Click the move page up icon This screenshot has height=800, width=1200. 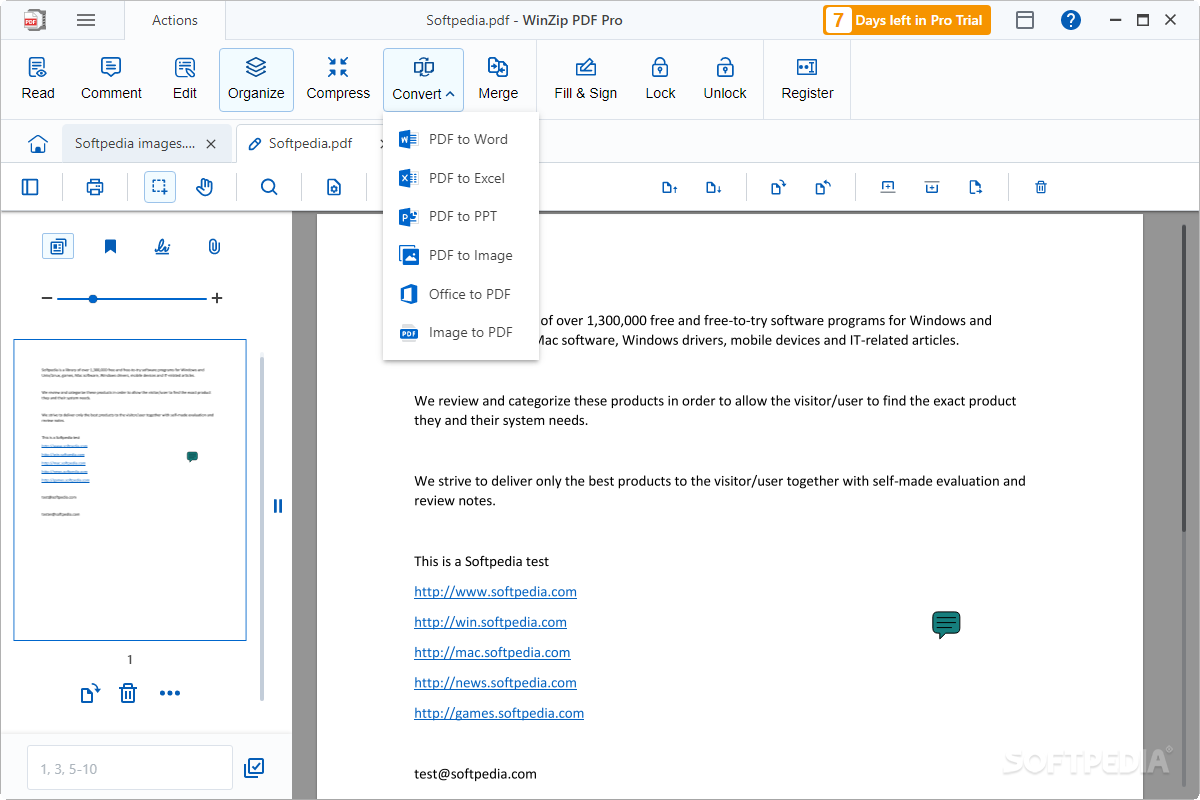coord(670,187)
